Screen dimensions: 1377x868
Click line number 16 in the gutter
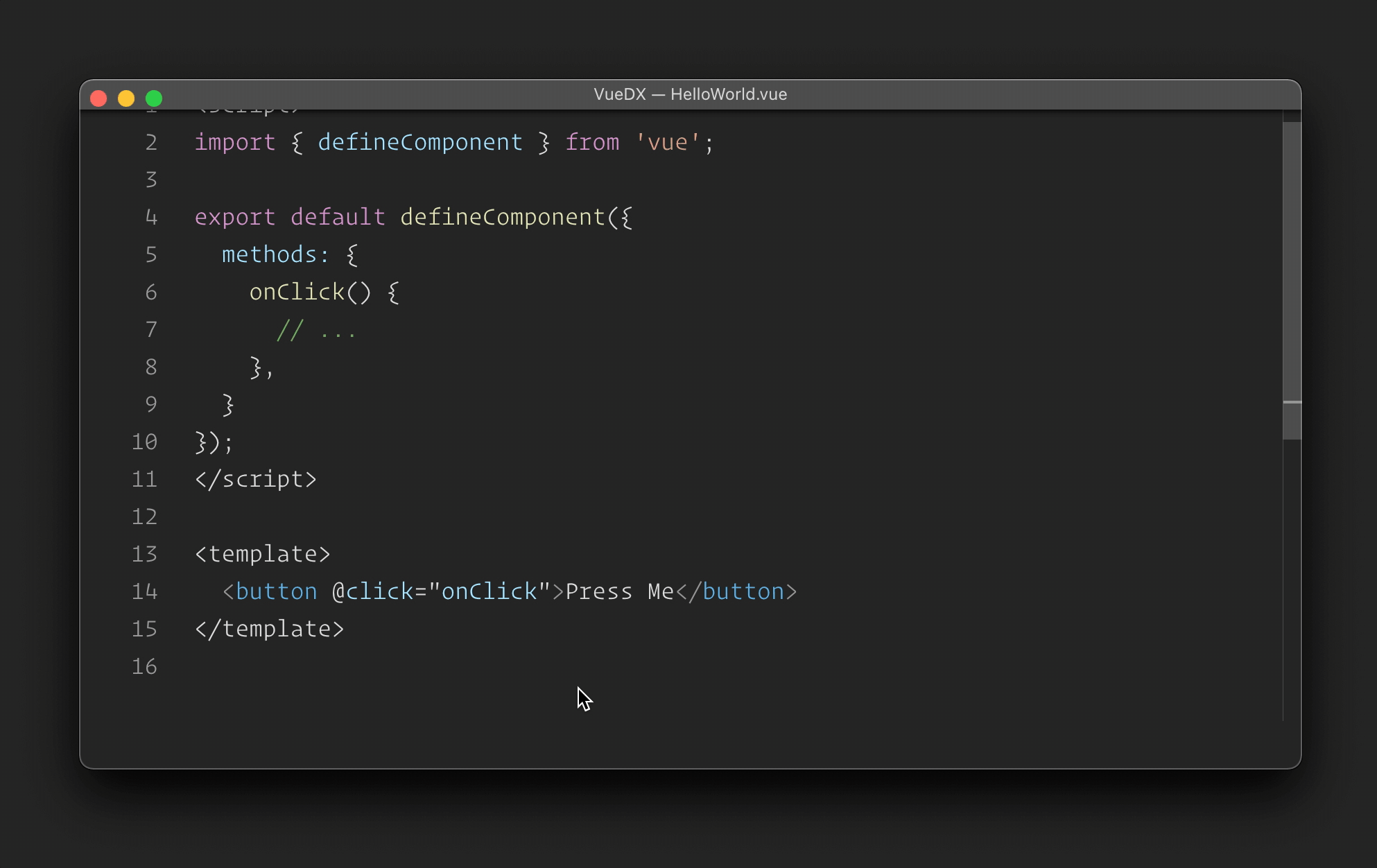(144, 666)
